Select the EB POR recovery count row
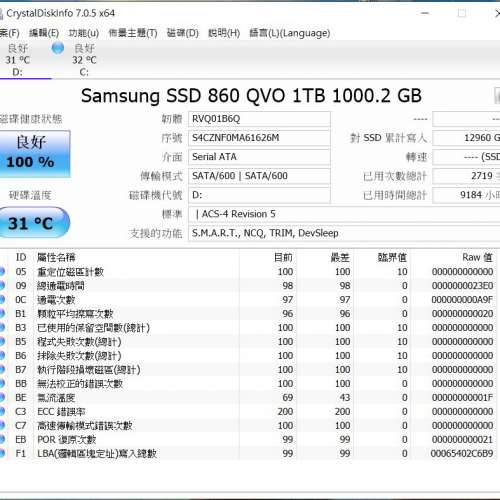 tap(248, 440)
